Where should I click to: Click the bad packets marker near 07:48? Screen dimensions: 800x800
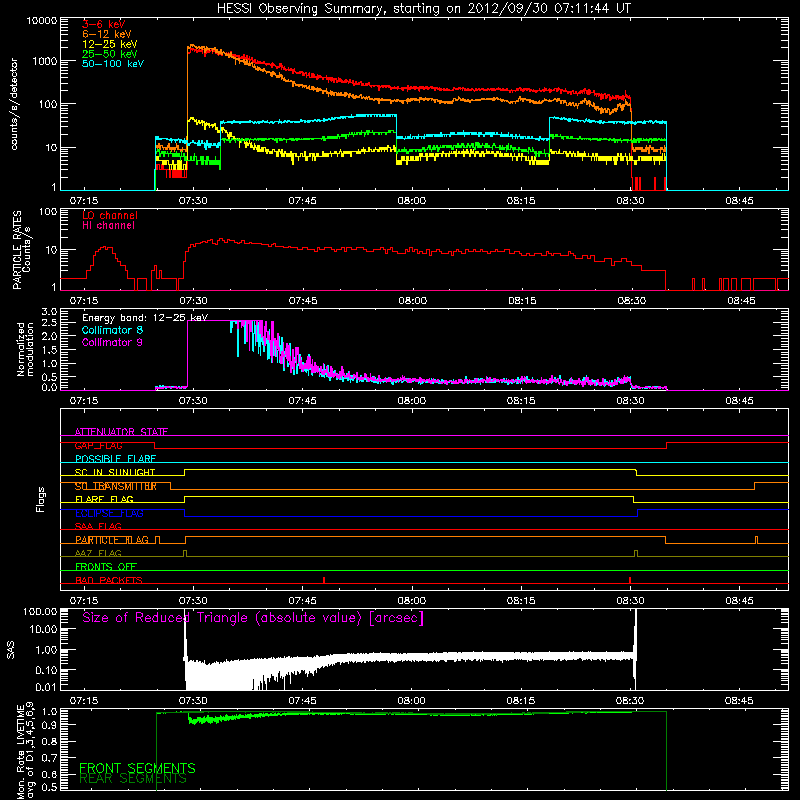click(x=324, y=580)
